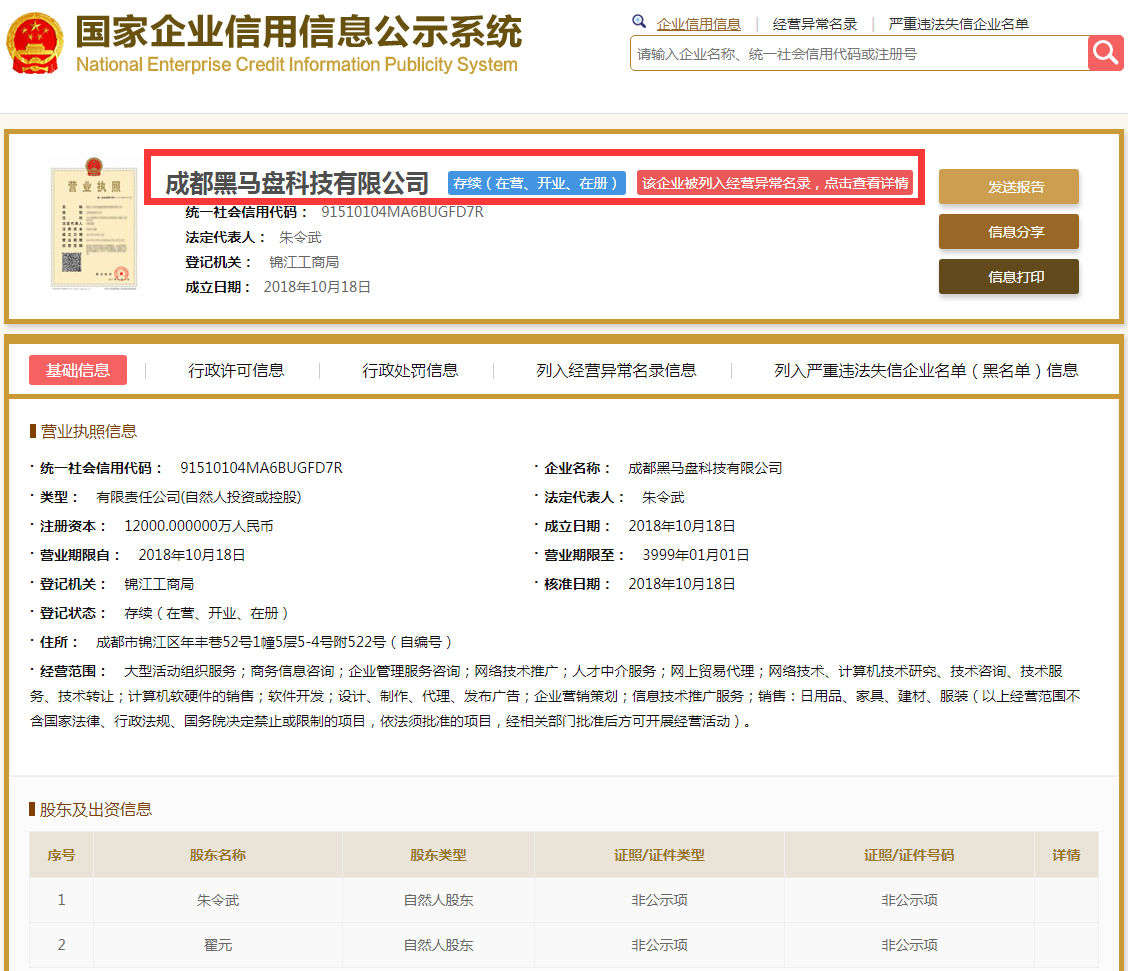Viewport: 1128px width, 971px height.
Task: Open the business license thumbnail image
Action: pyautogui.click(x=93, y=228)
